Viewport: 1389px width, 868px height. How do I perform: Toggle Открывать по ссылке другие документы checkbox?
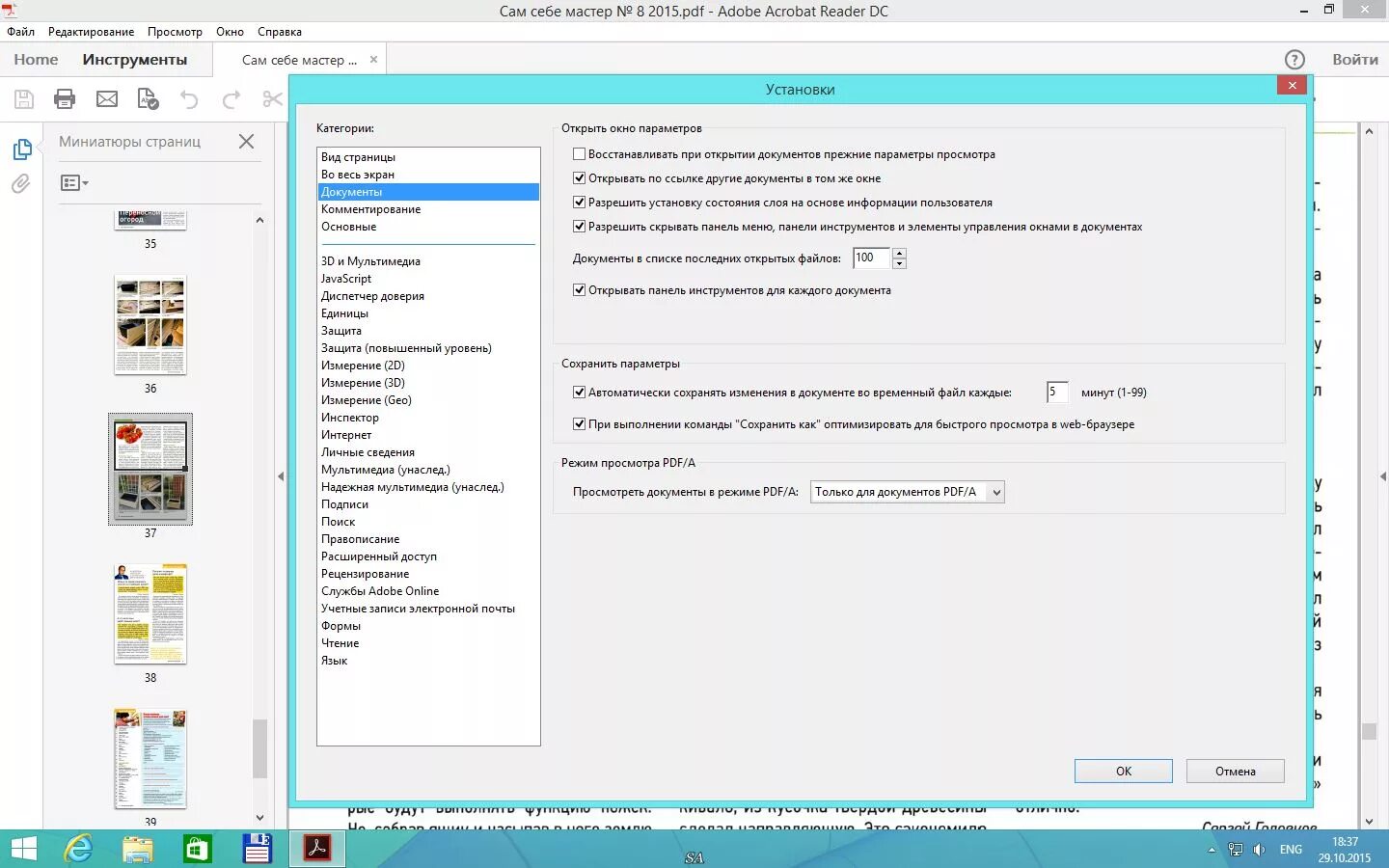click(580, 178)
